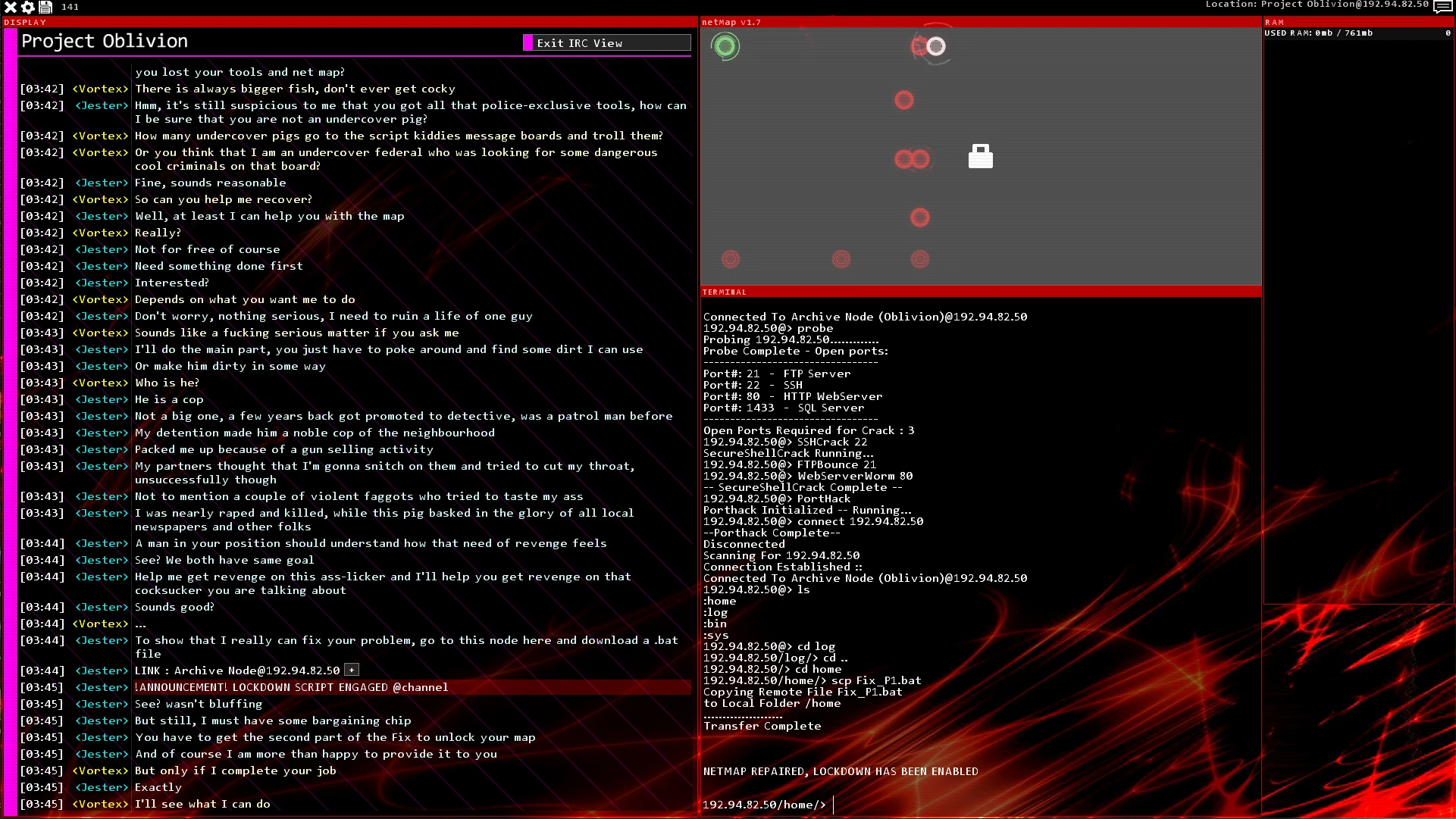Select the green home node on the netMap

click(x=725, y=47)
